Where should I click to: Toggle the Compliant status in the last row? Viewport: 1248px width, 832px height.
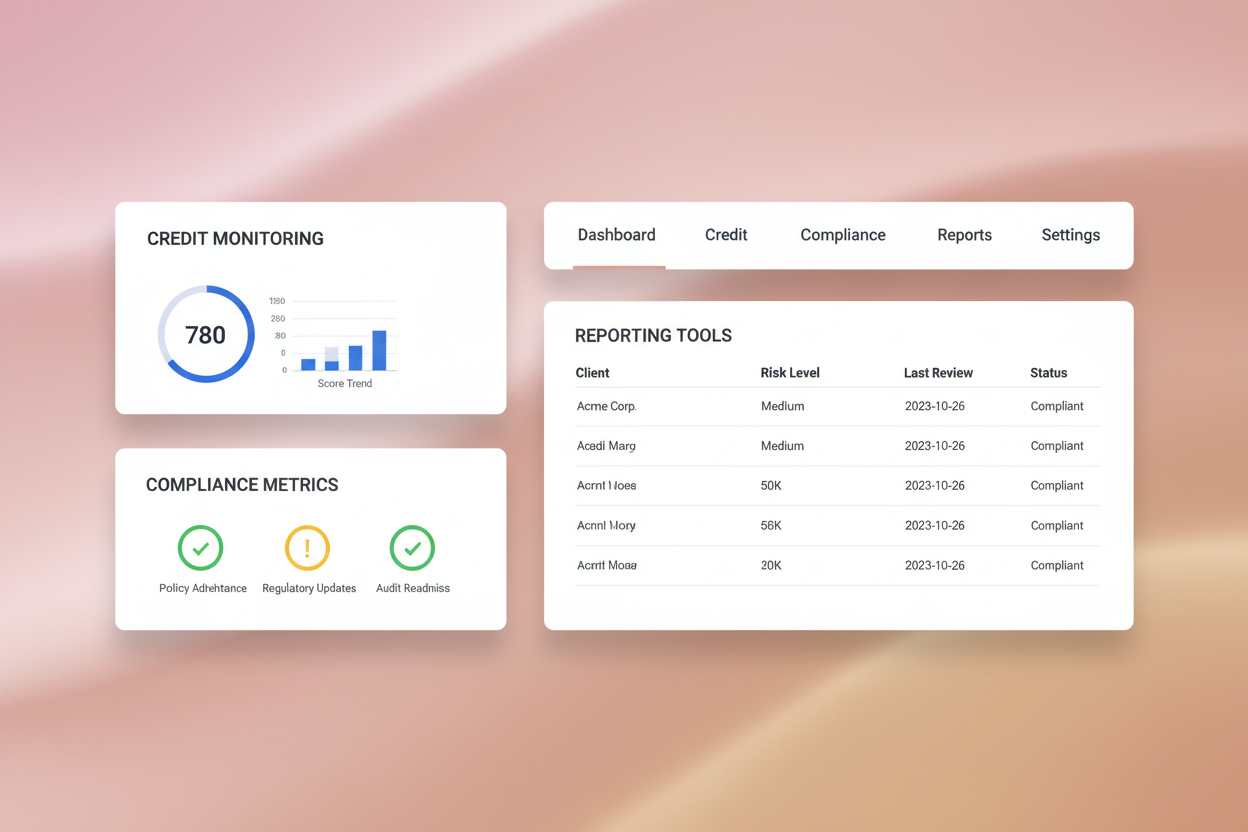tap(1057, 565)
